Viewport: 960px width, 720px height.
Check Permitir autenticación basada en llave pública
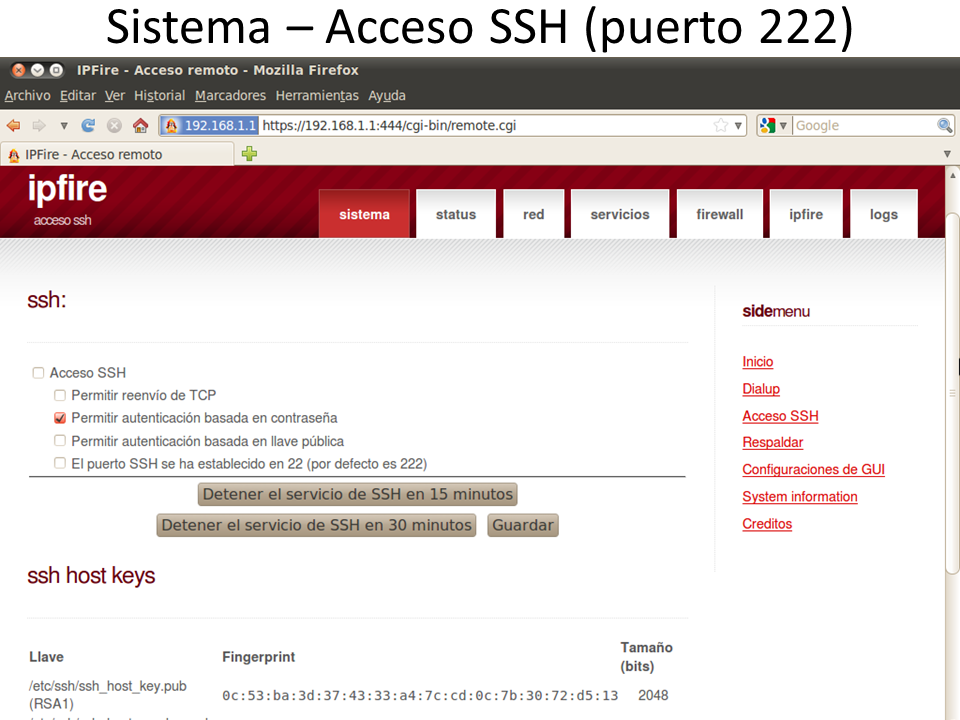coord(60,441)
